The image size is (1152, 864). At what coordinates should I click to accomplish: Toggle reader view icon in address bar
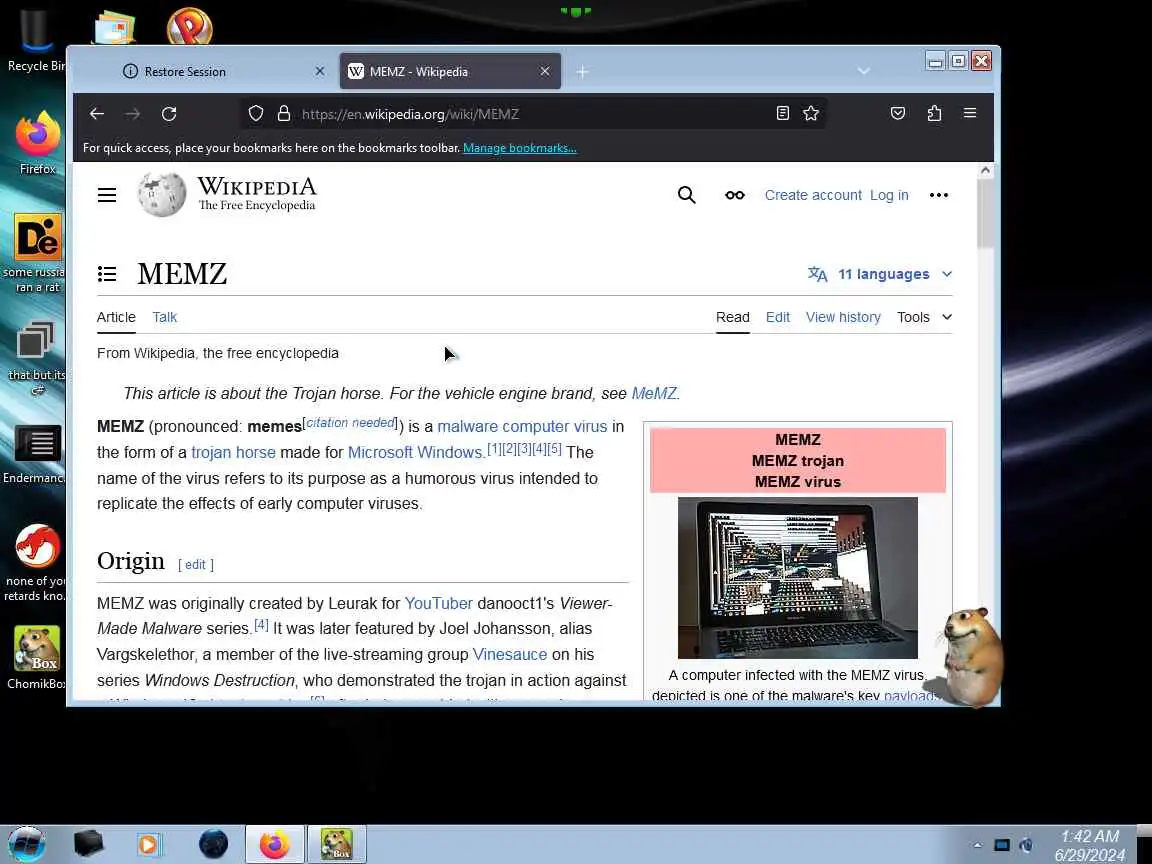pos(782,113)
